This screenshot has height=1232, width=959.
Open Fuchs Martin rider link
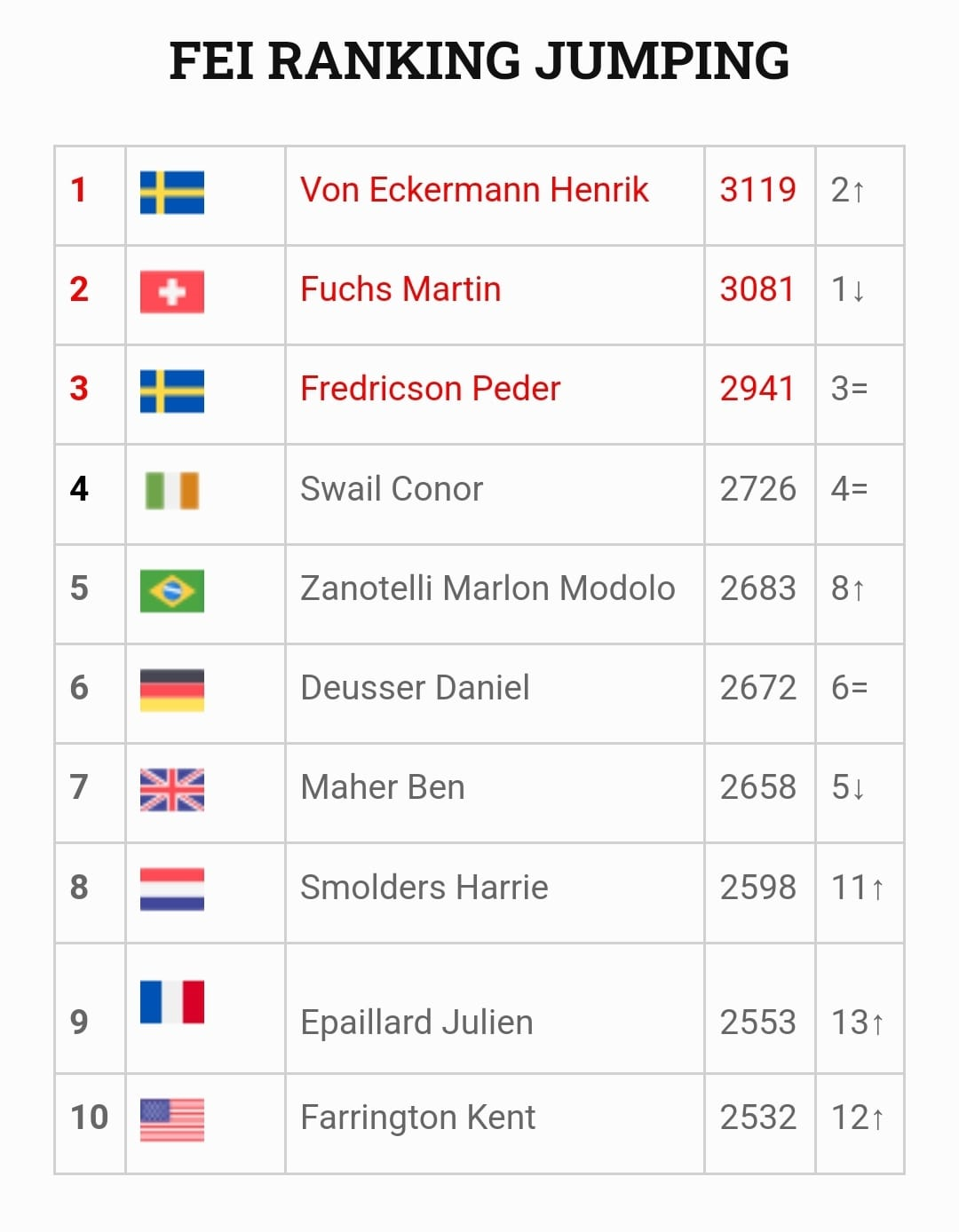[x=400, y=289]
